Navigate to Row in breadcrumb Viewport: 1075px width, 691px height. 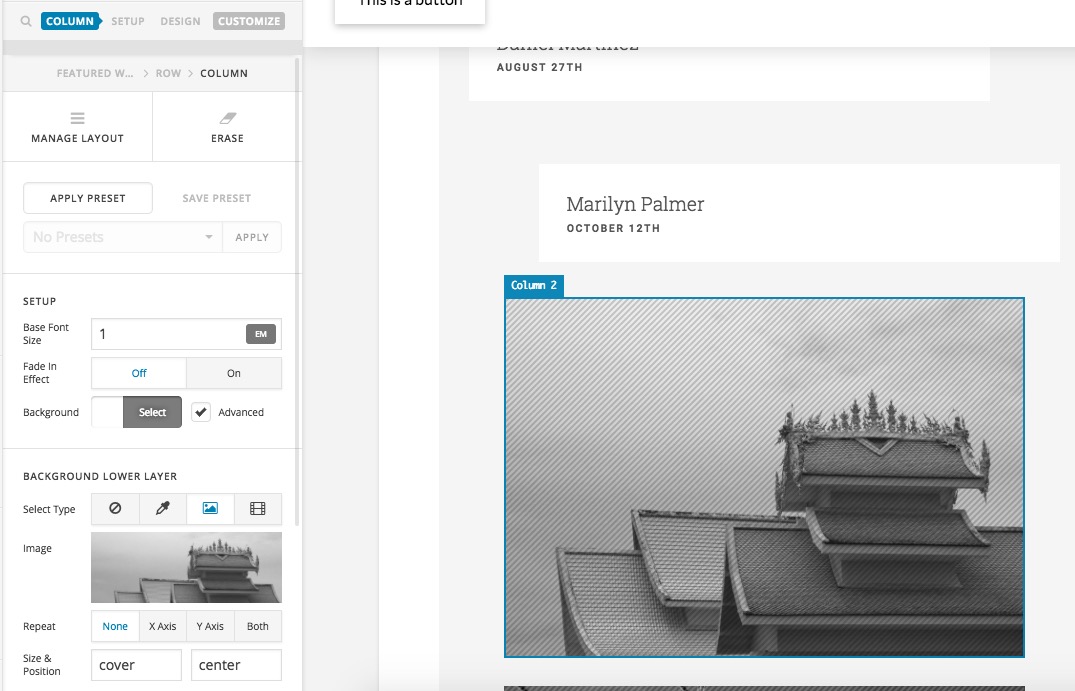pos(168,73)
